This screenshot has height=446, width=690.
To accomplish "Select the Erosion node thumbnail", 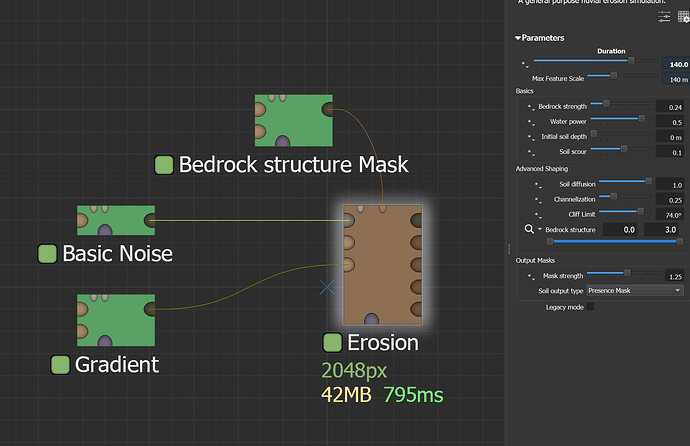I will point(382,265).
